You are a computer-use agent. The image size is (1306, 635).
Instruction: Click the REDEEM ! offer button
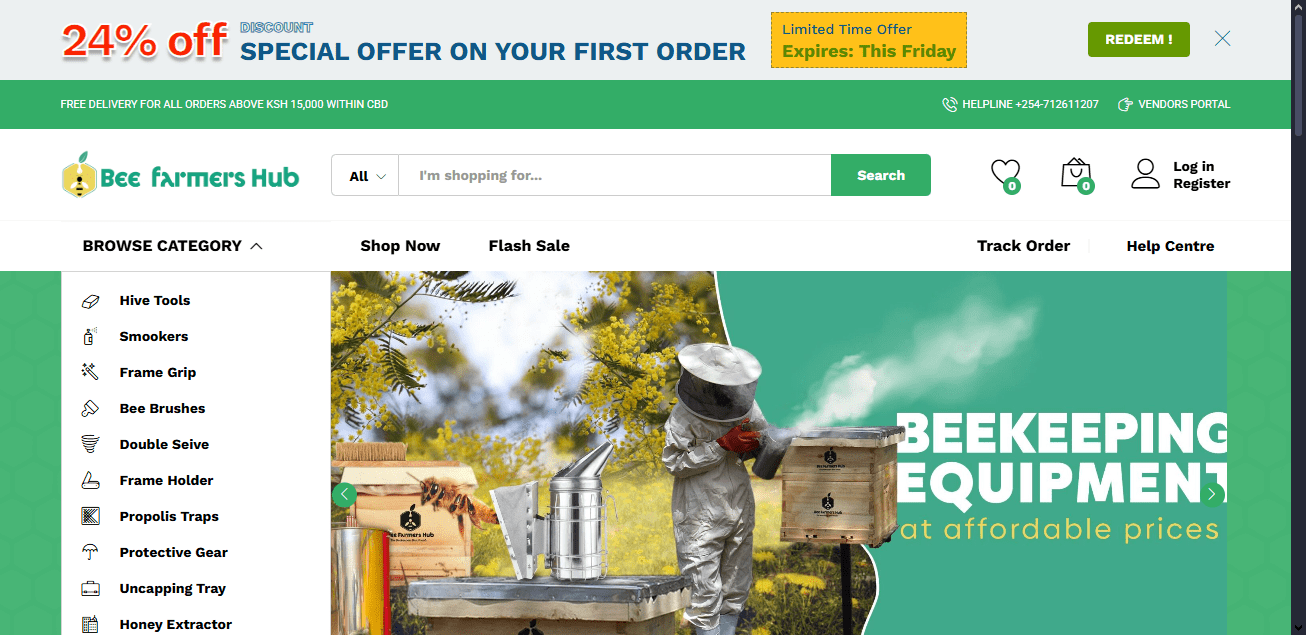tap(1139, 39)
